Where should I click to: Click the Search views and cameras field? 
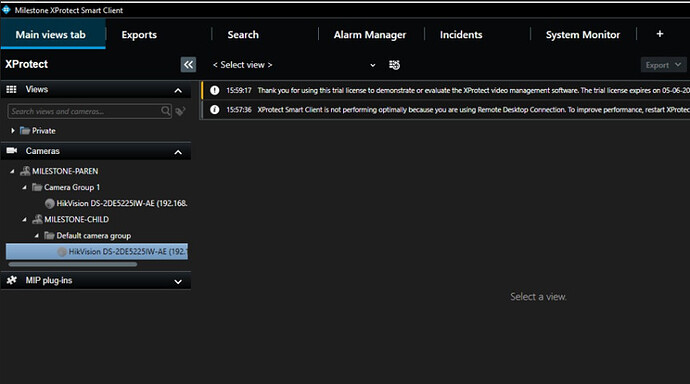[89, 111]
